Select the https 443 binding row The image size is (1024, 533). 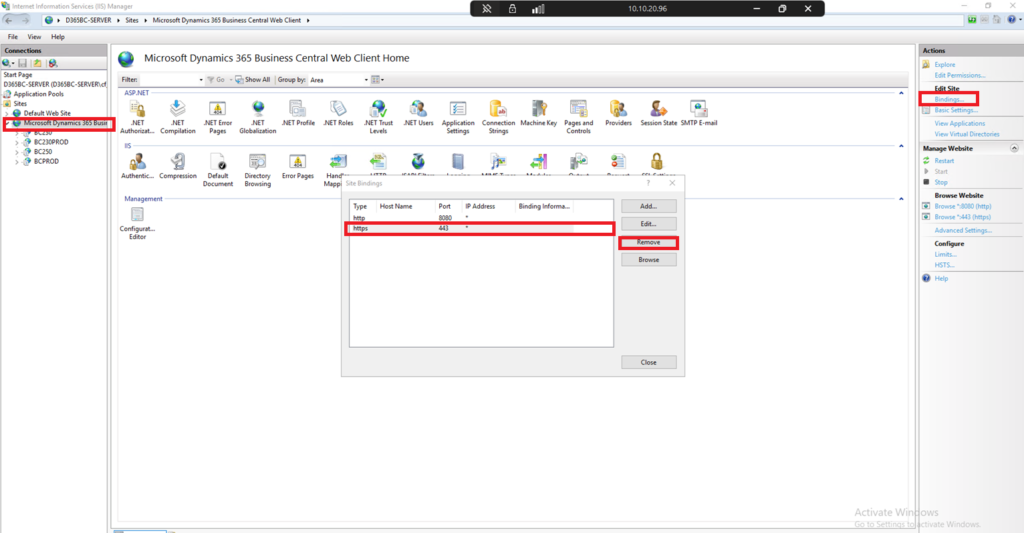coord(481,229)
